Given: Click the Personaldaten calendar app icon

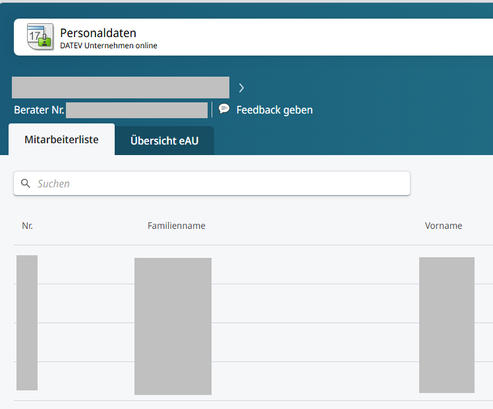Looking at the screenshot, I should click(40, 37).
